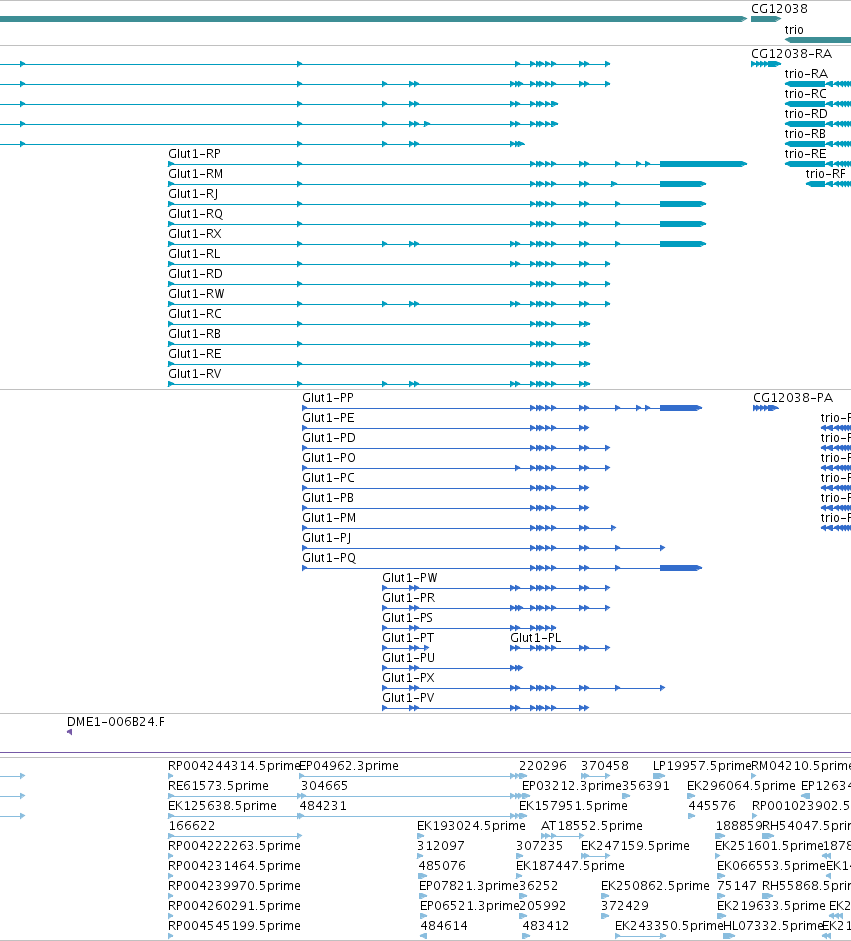The height and width of the screenshot is (941, 851).
Task: Select the EST label 304665
Action: pyautogui.click(x=324, y=786)
